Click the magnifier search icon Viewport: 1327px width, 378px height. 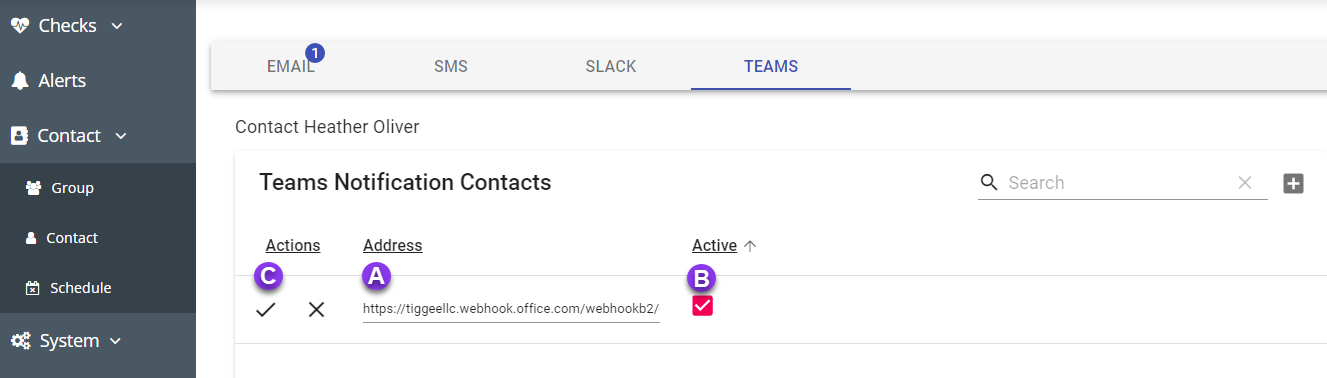(x=989, y=182)
